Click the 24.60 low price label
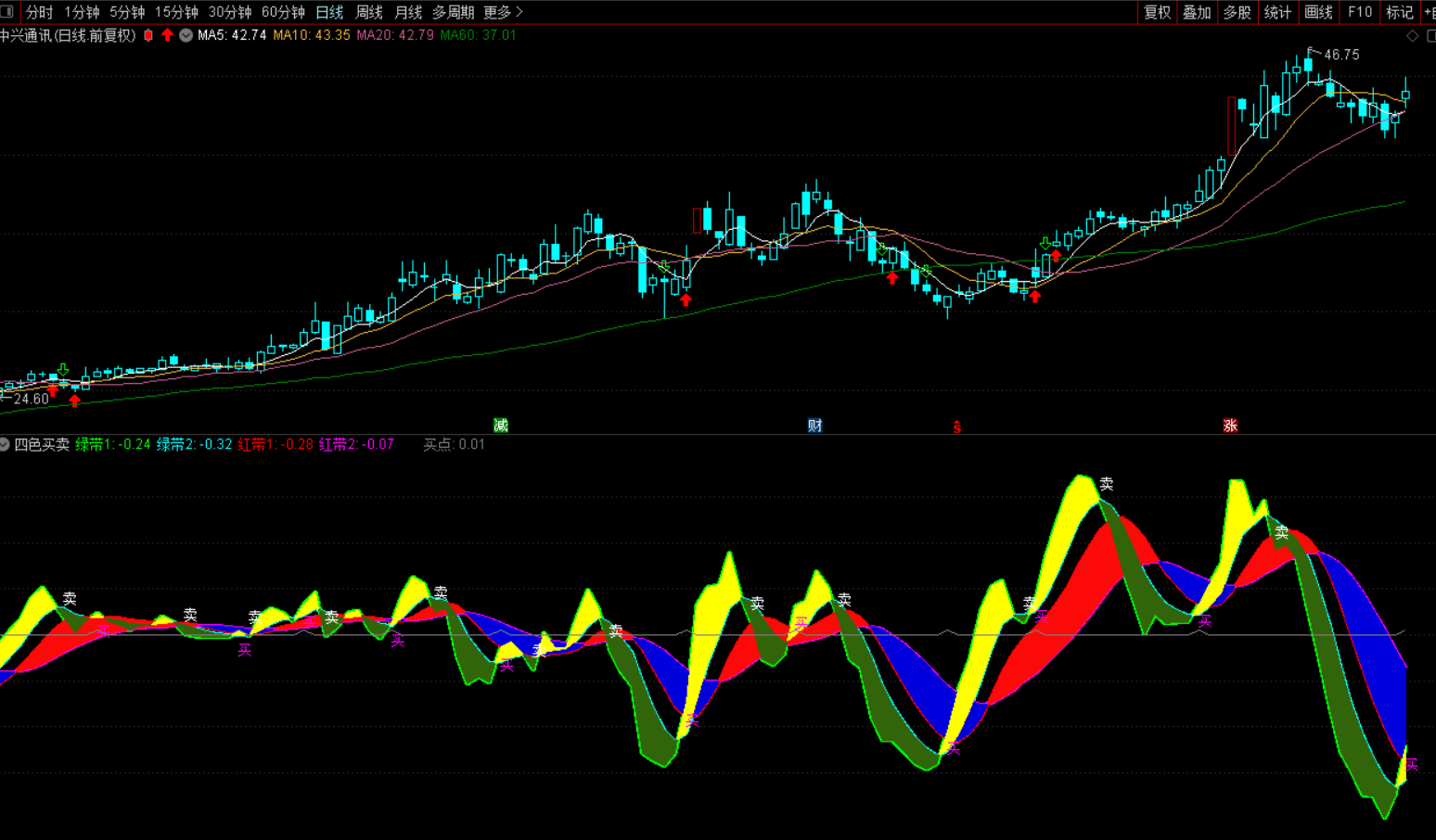The image size is (1436, 840). [31, 400]
